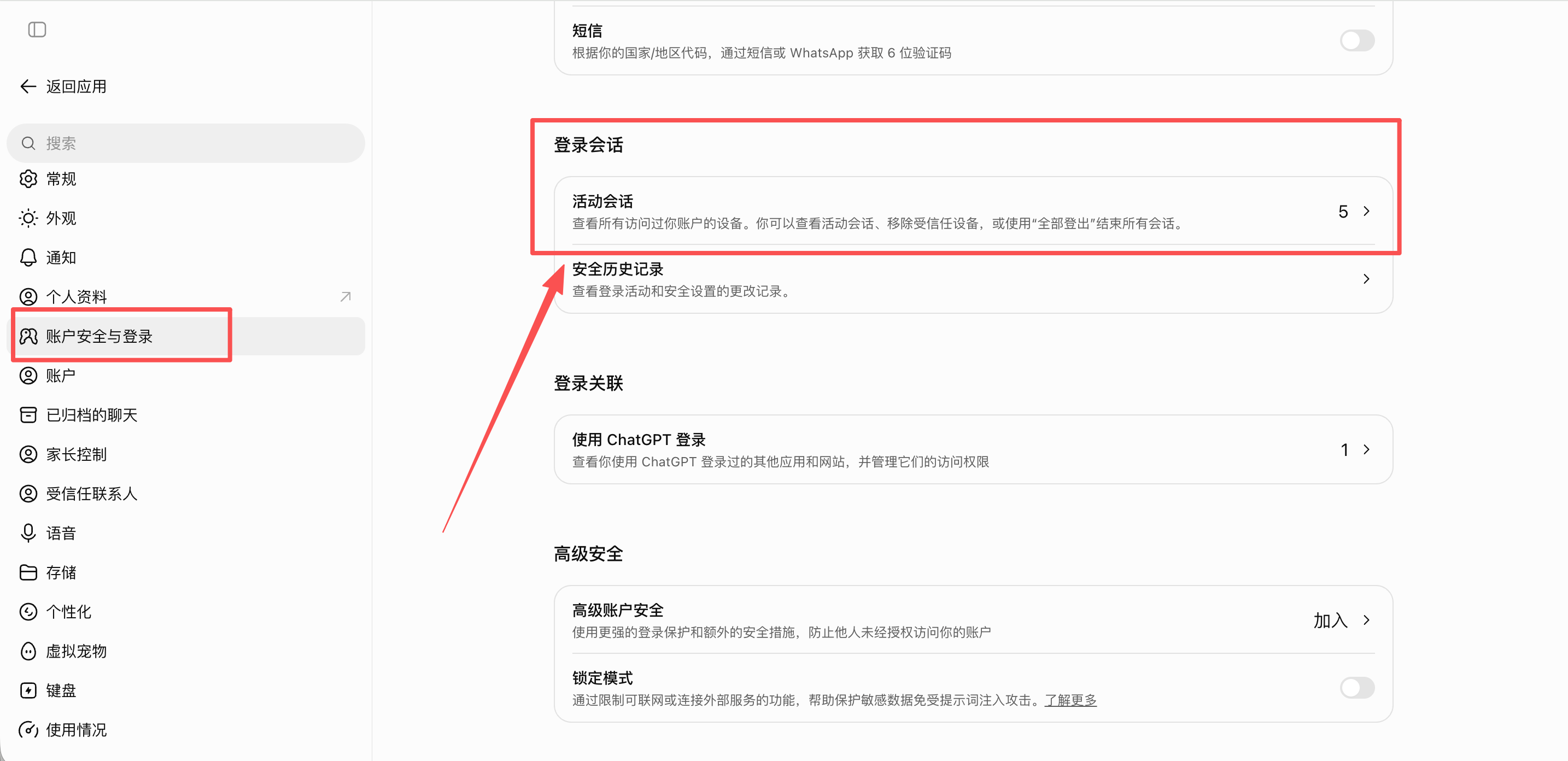Enable the 短信 verification toggle
This screenshot has height=761, width=1568.
(1357, 41)
